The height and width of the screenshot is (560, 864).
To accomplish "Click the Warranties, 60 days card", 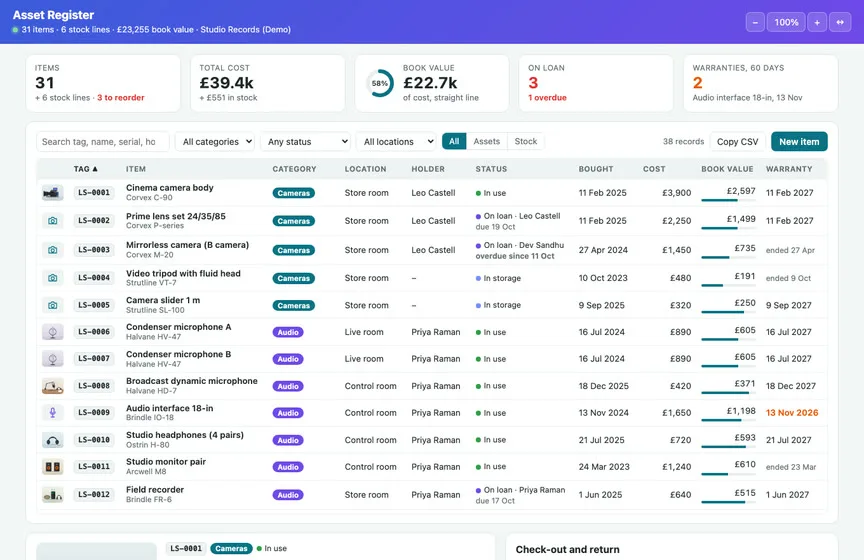I will click(x=760, y=83).
